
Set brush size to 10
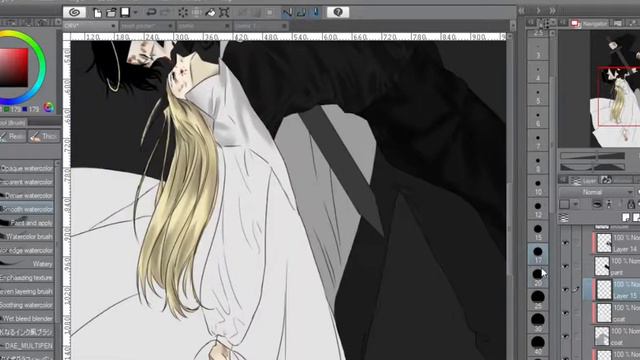click(x=538, y=187)
